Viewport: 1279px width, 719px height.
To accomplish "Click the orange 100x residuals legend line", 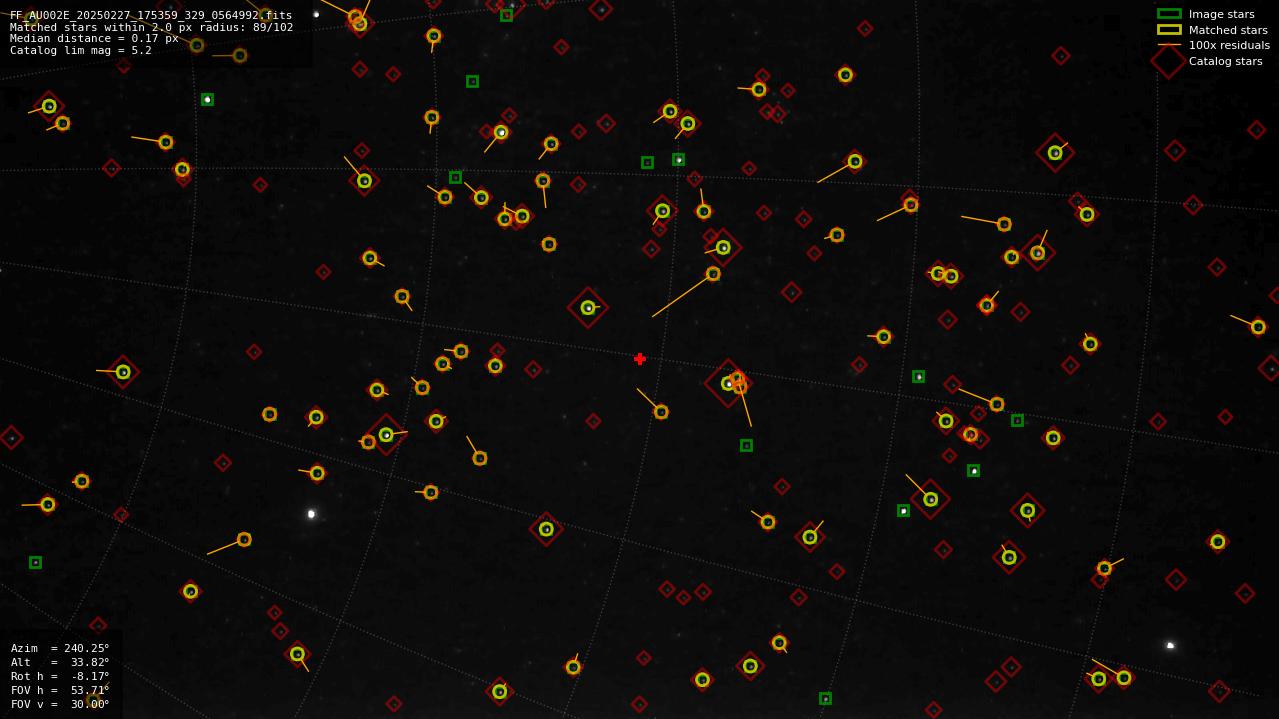I will pos(1169,45).
